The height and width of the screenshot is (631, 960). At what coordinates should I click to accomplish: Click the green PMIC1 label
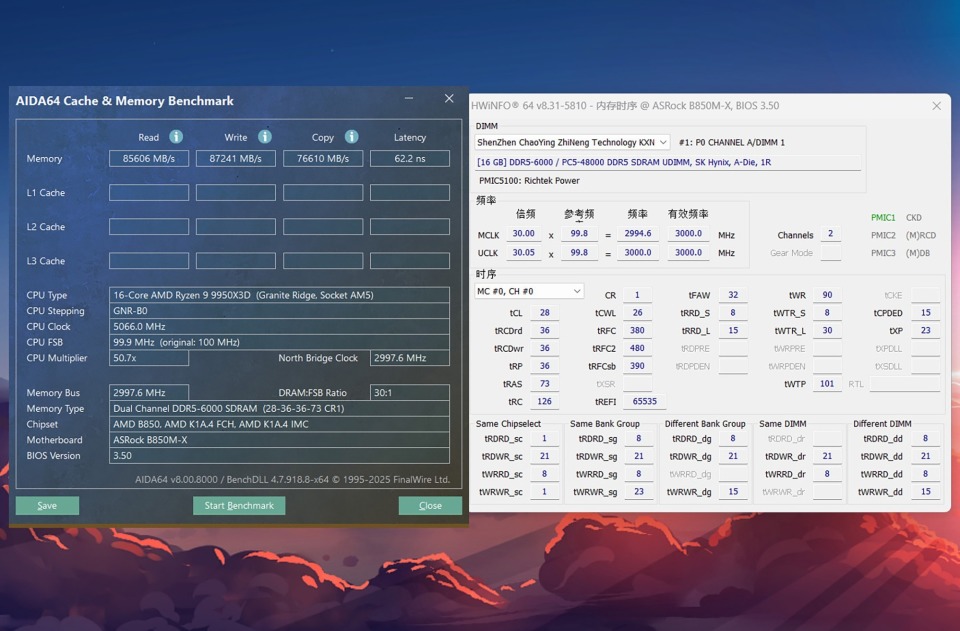click(883, 218)
